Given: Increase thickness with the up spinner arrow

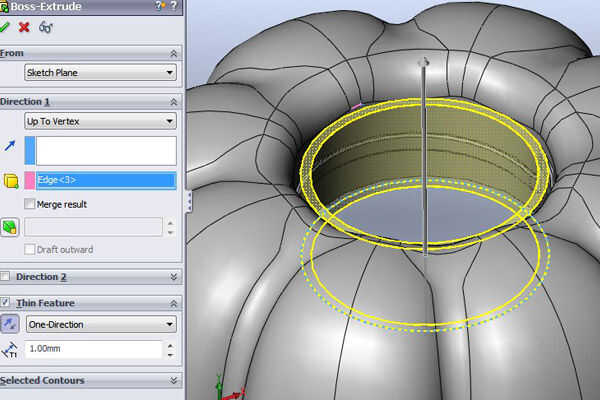Looking at the screenshot, I should pyautogui.click(x=170, y=345).
